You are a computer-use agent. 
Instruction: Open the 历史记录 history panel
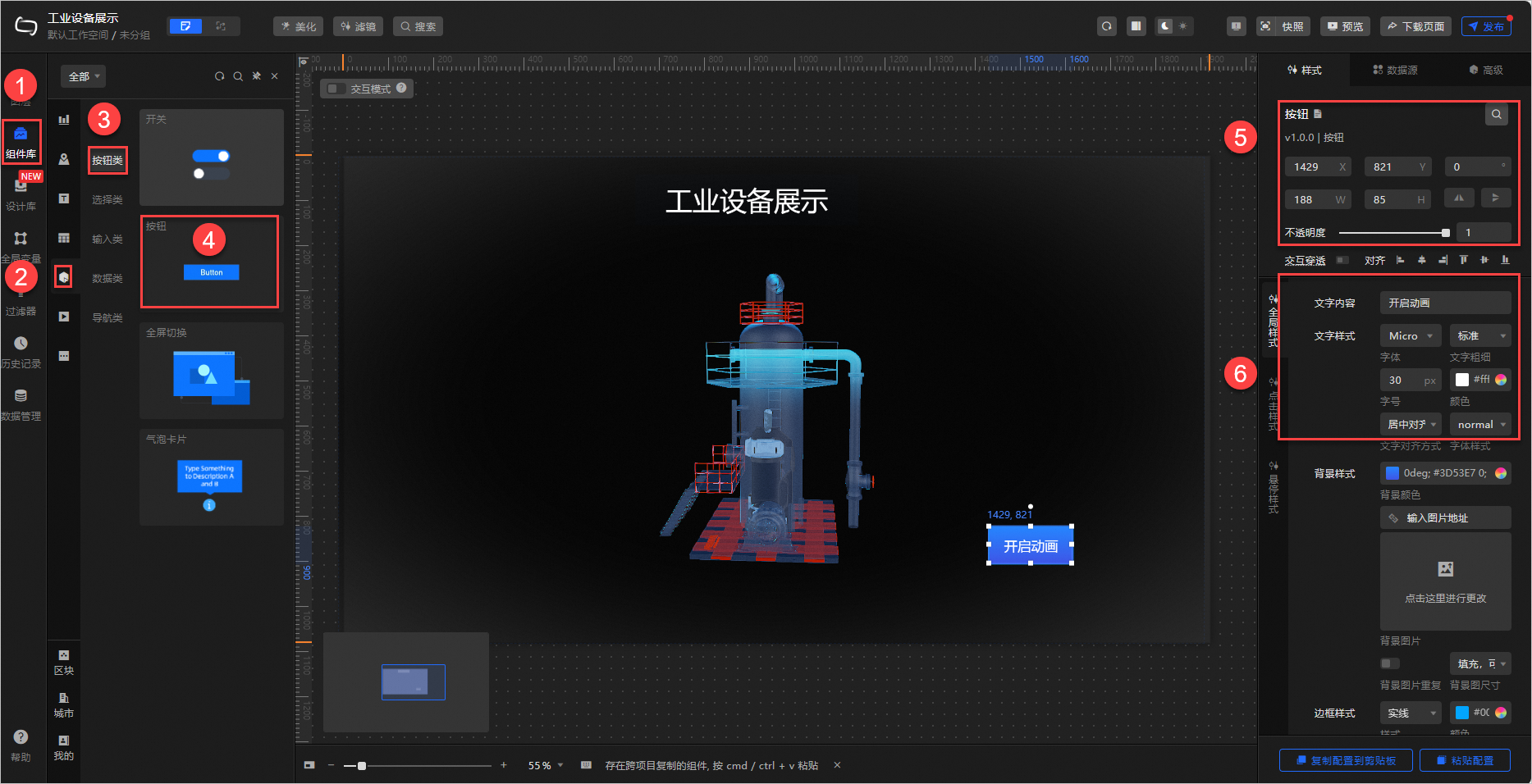tap(21, 353)
